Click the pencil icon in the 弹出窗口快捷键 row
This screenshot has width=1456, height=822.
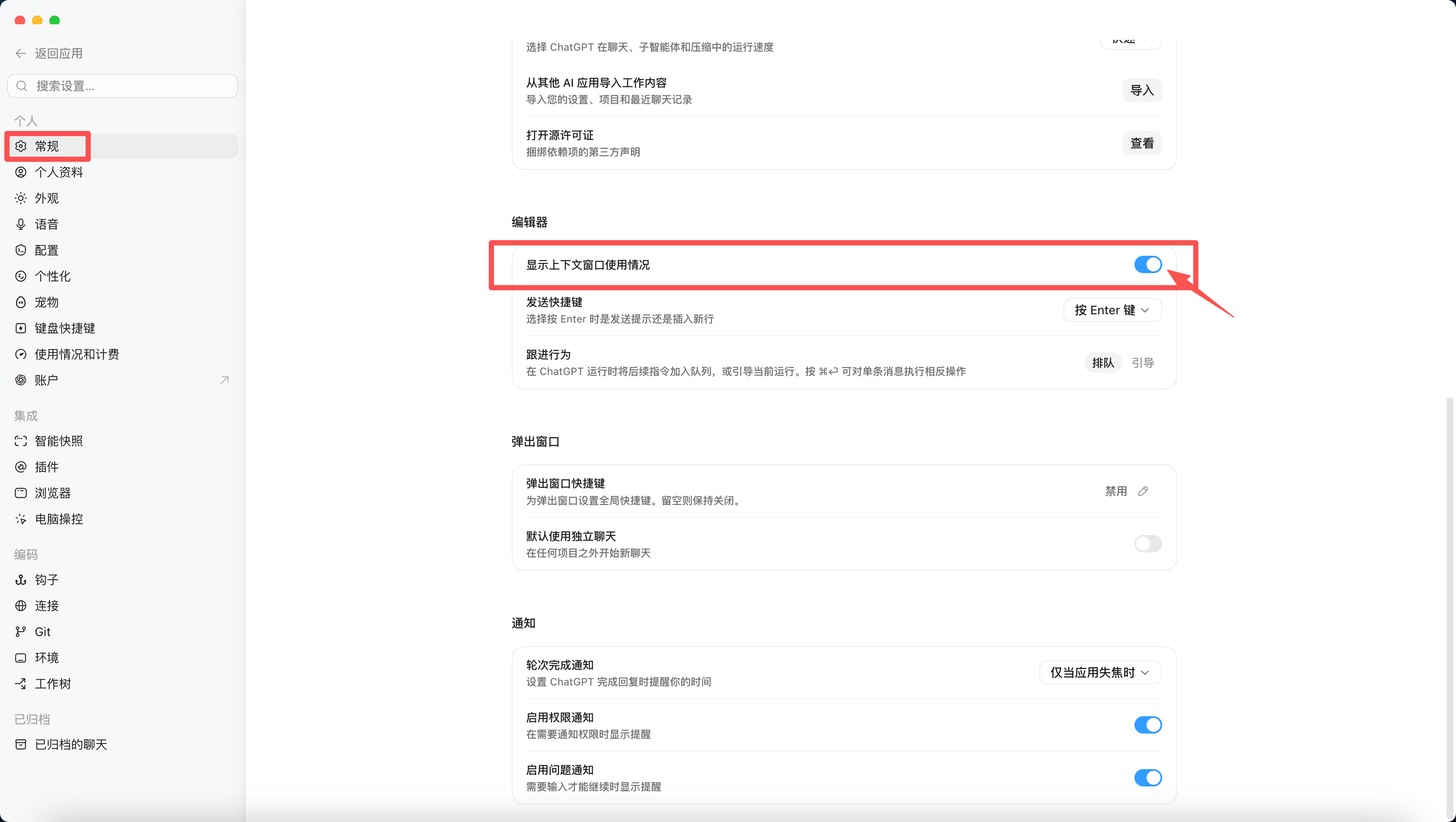(x=1143, y=491)
